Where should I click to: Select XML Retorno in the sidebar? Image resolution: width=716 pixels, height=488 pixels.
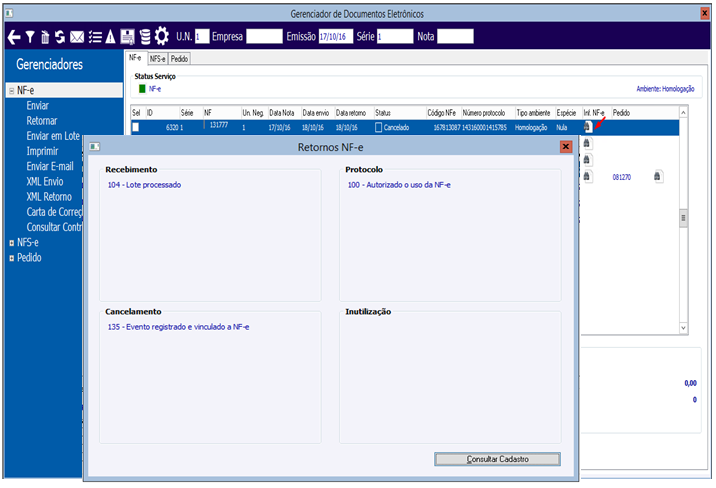pos(49,197)
